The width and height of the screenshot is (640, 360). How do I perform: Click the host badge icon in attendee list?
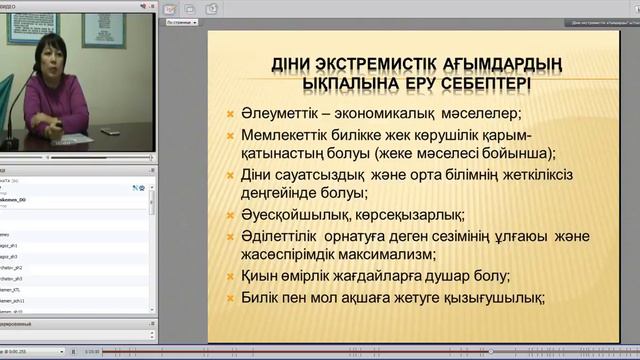click(x=142, y=188)
